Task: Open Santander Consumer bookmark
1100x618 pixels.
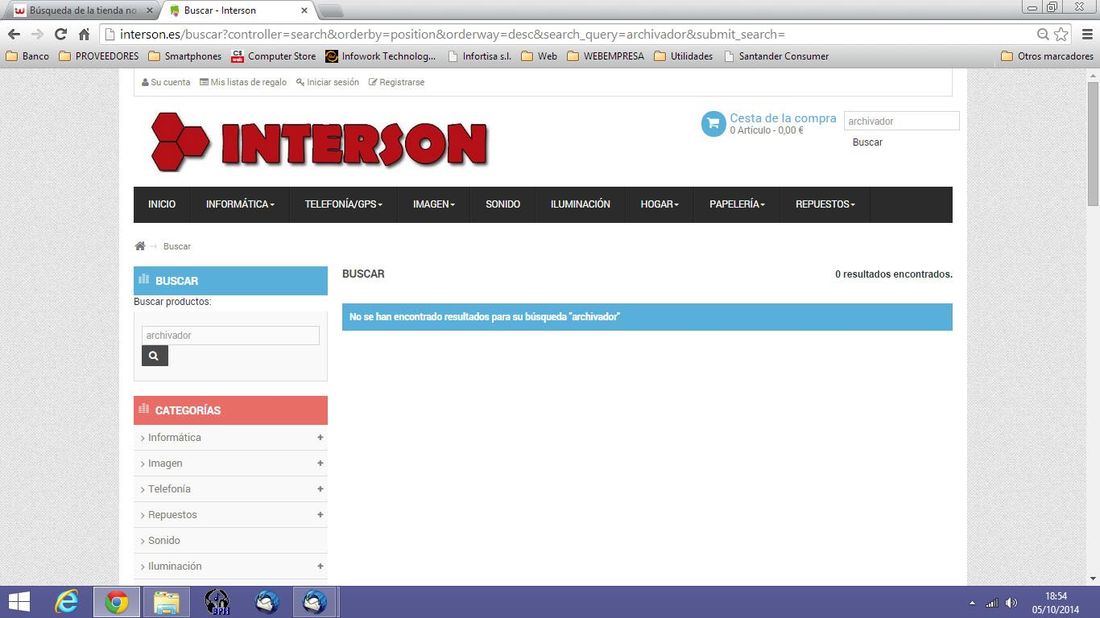Action: pos(776,56)
